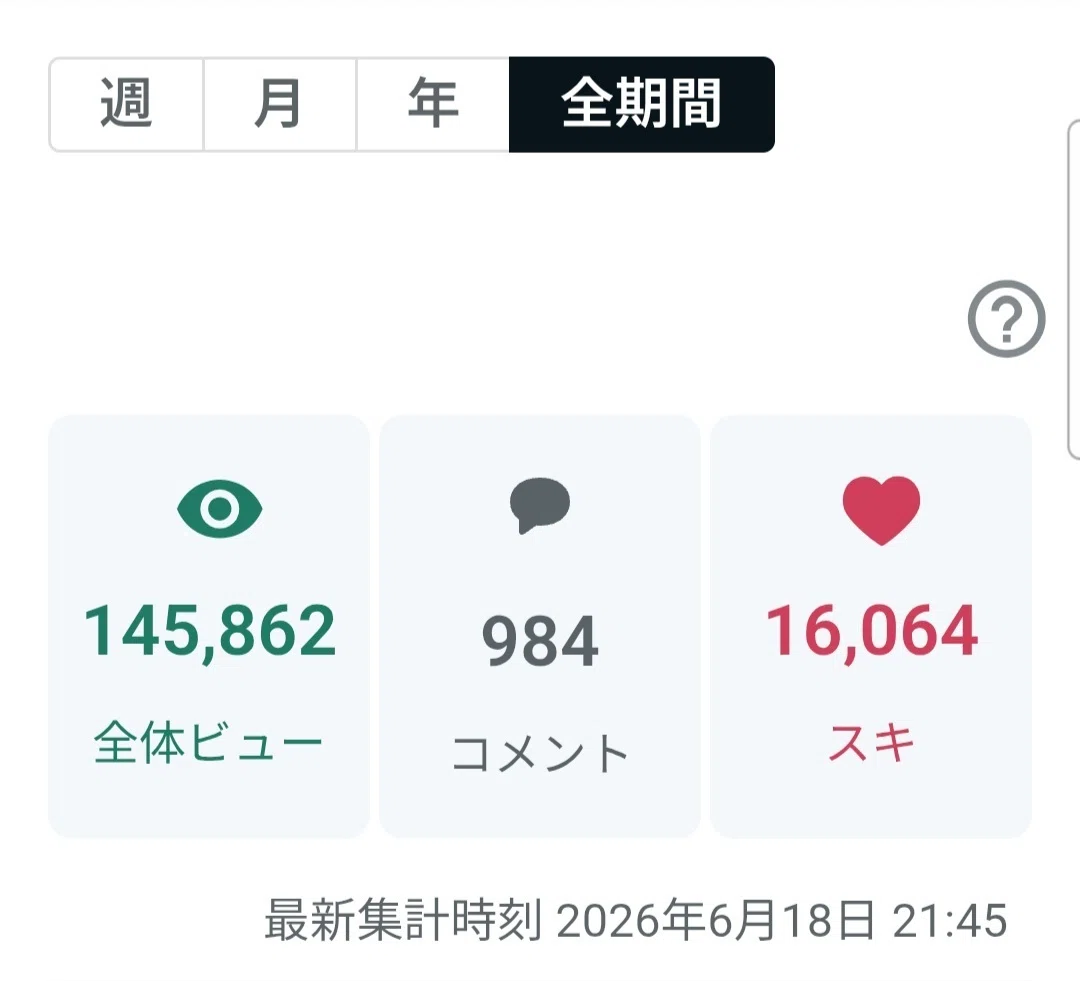
Task: Click the red heart icon
Action: tap(881, 510)
